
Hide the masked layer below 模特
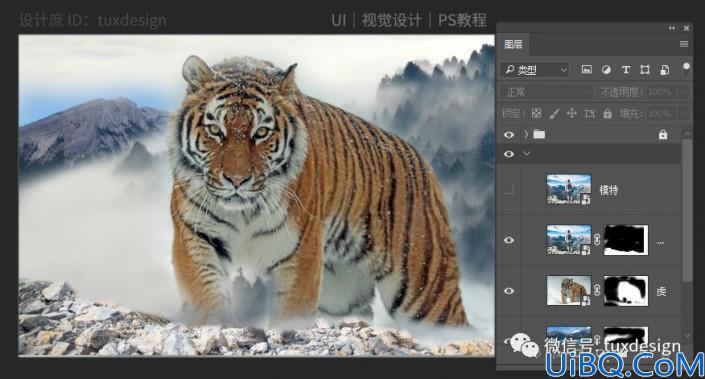pyautogui.click(x=509, y=240)
